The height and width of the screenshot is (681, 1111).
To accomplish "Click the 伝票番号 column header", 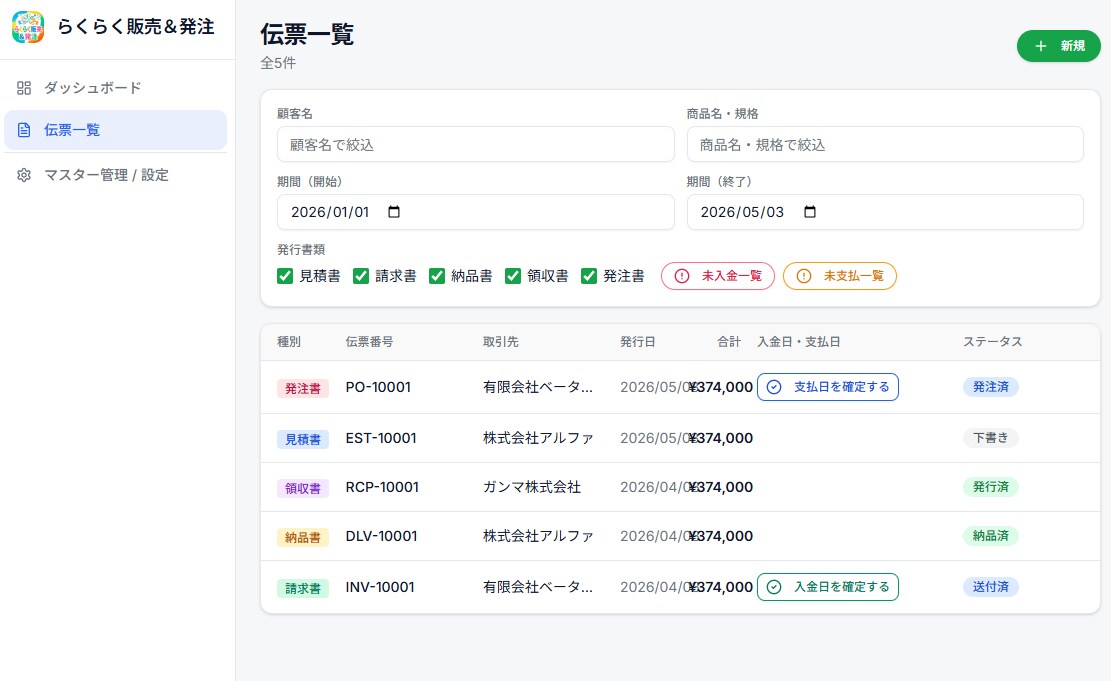I will [369, 342].
